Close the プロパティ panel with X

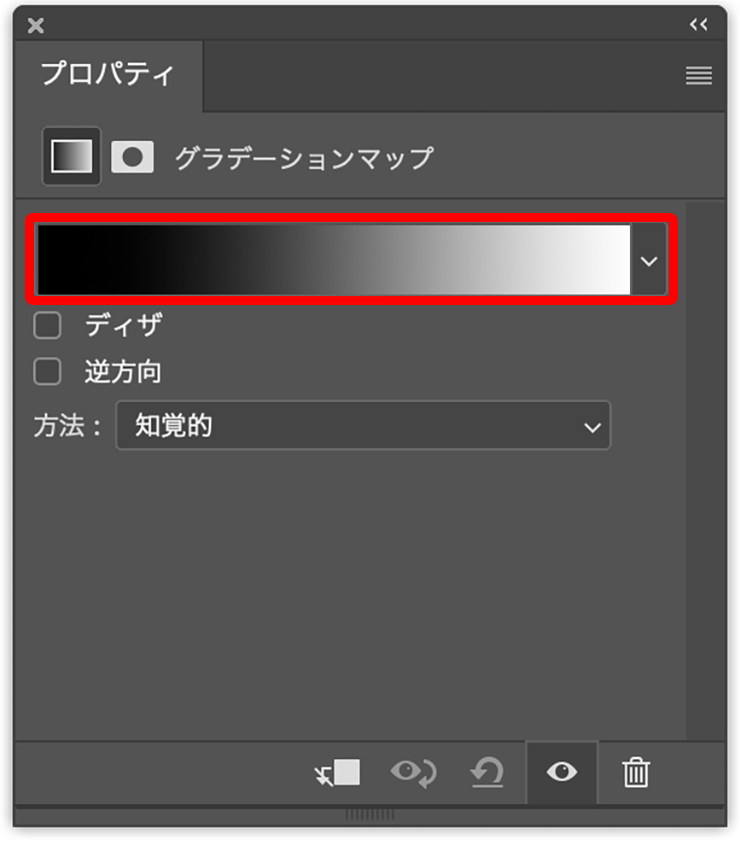(x=36, y=26)
